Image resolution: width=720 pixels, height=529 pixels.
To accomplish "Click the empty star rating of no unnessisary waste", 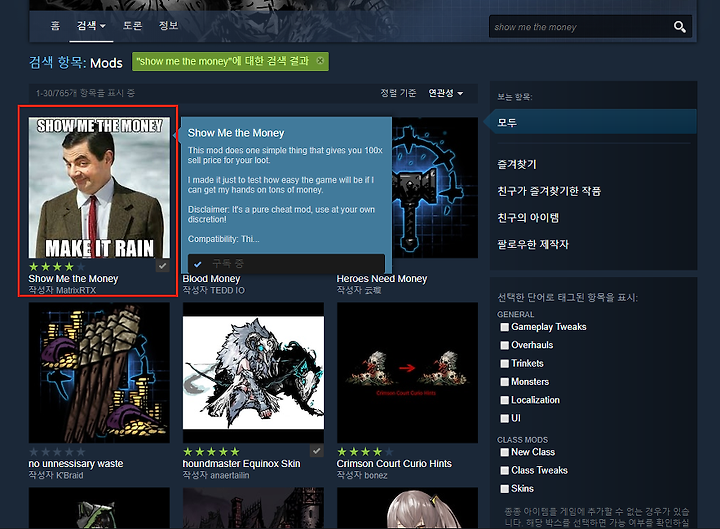I will tap(57, 452).
